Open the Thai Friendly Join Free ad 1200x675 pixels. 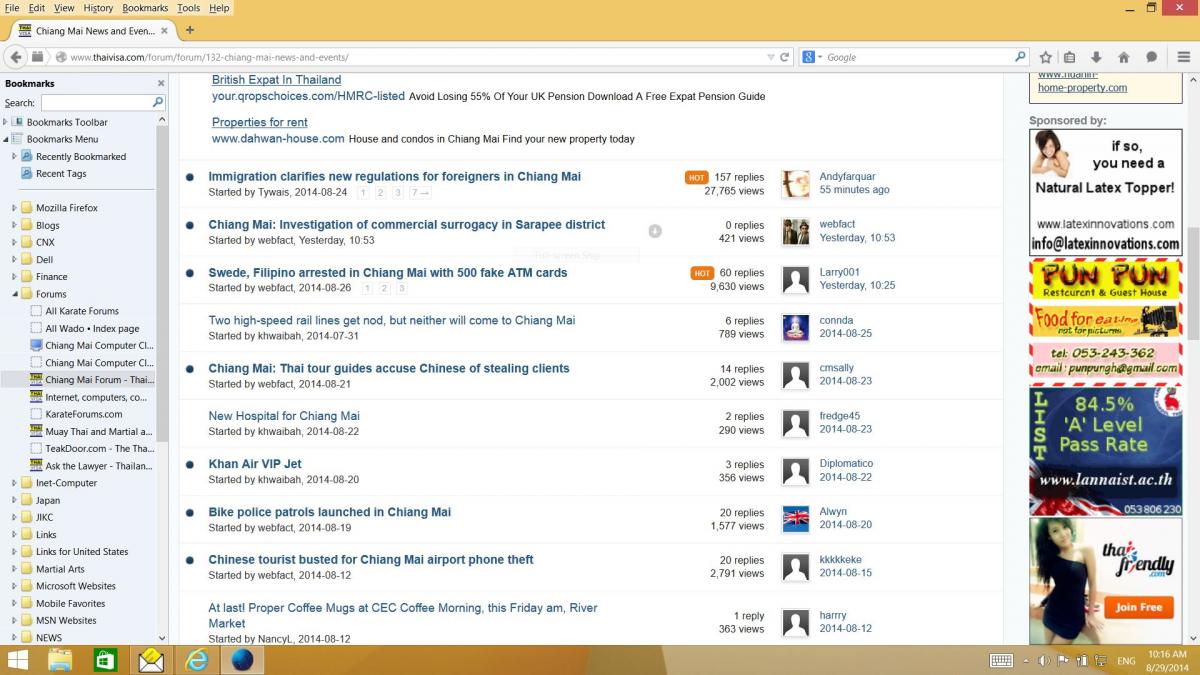coord(1138,607)
